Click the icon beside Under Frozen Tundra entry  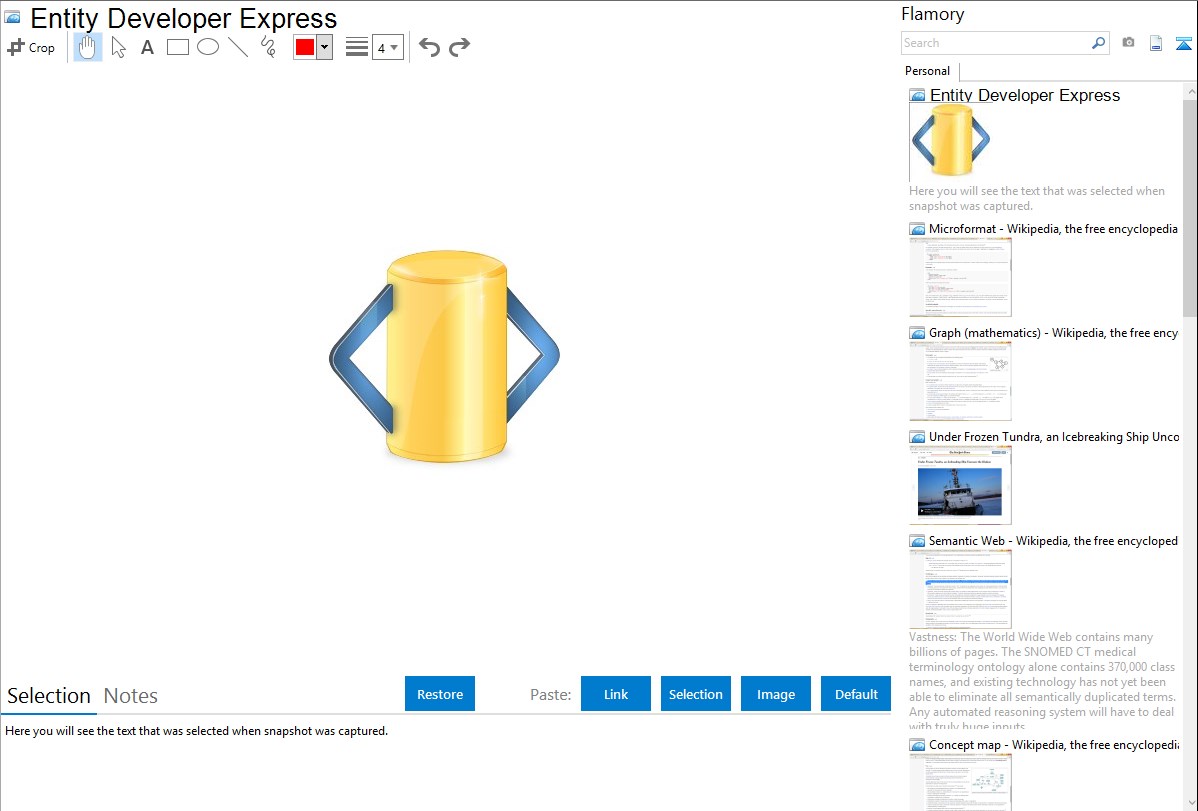coord(918,436)
